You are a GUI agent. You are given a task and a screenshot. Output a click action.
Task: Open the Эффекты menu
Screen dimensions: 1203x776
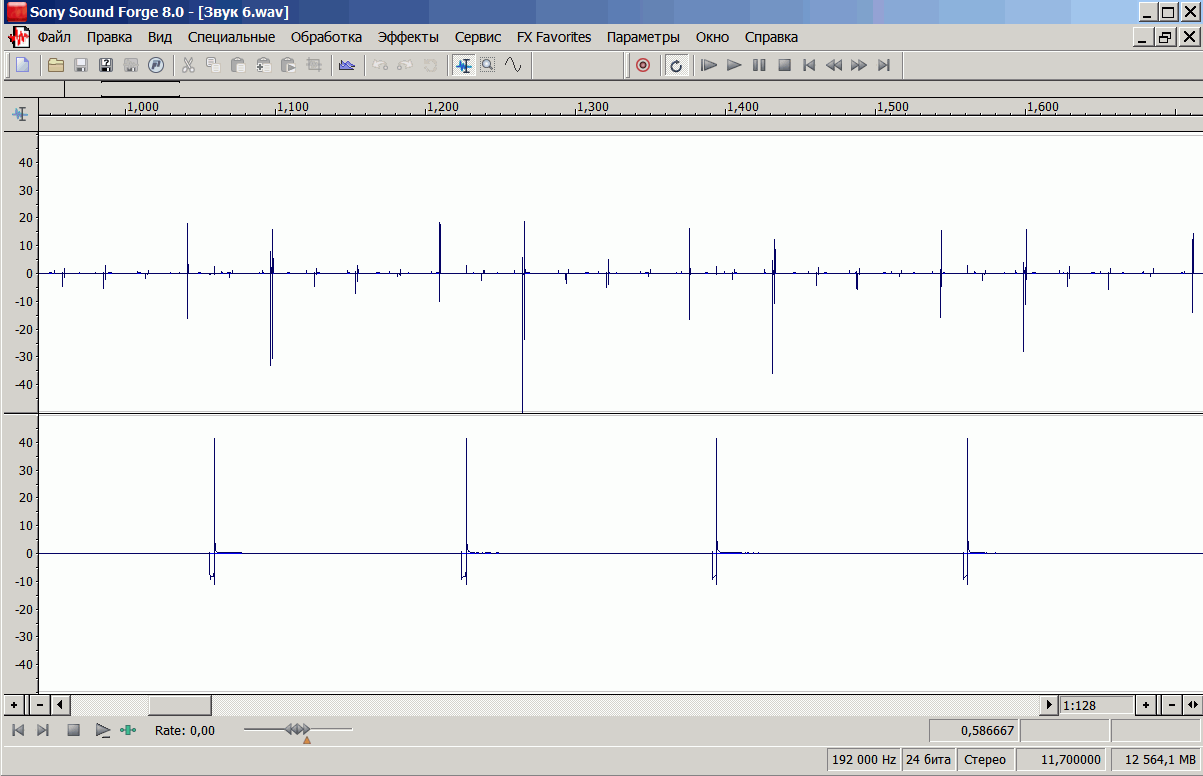click(408, 37)
